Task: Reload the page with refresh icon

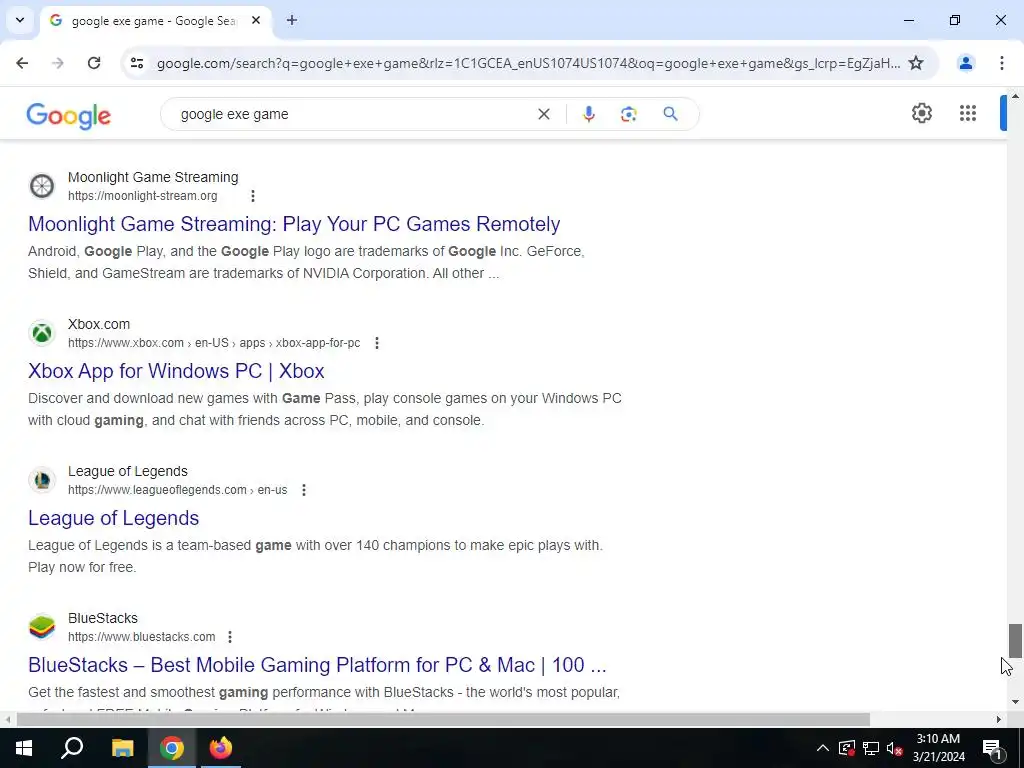Action: point(94,63)
